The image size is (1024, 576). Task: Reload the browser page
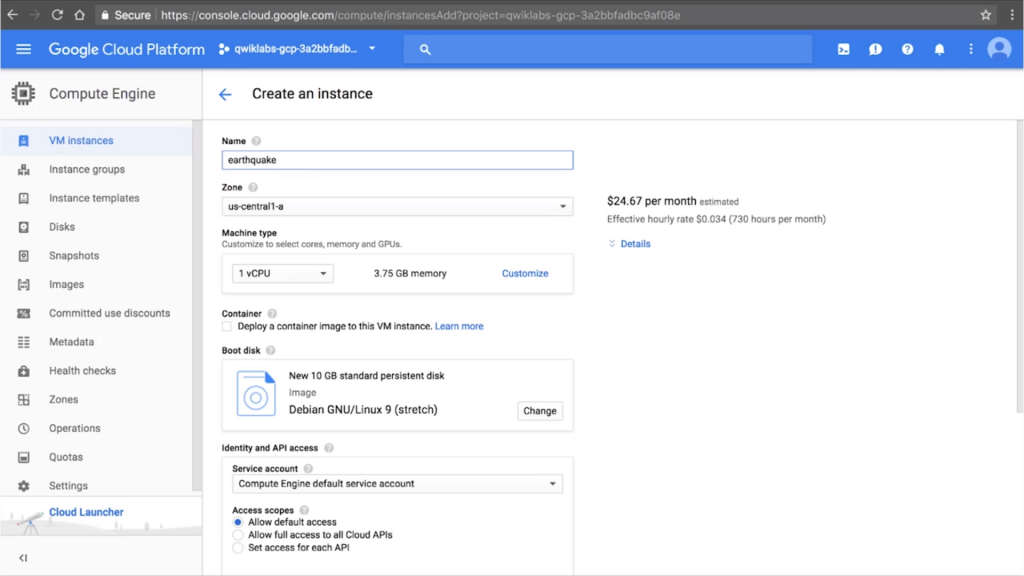[x=57, y=15]
